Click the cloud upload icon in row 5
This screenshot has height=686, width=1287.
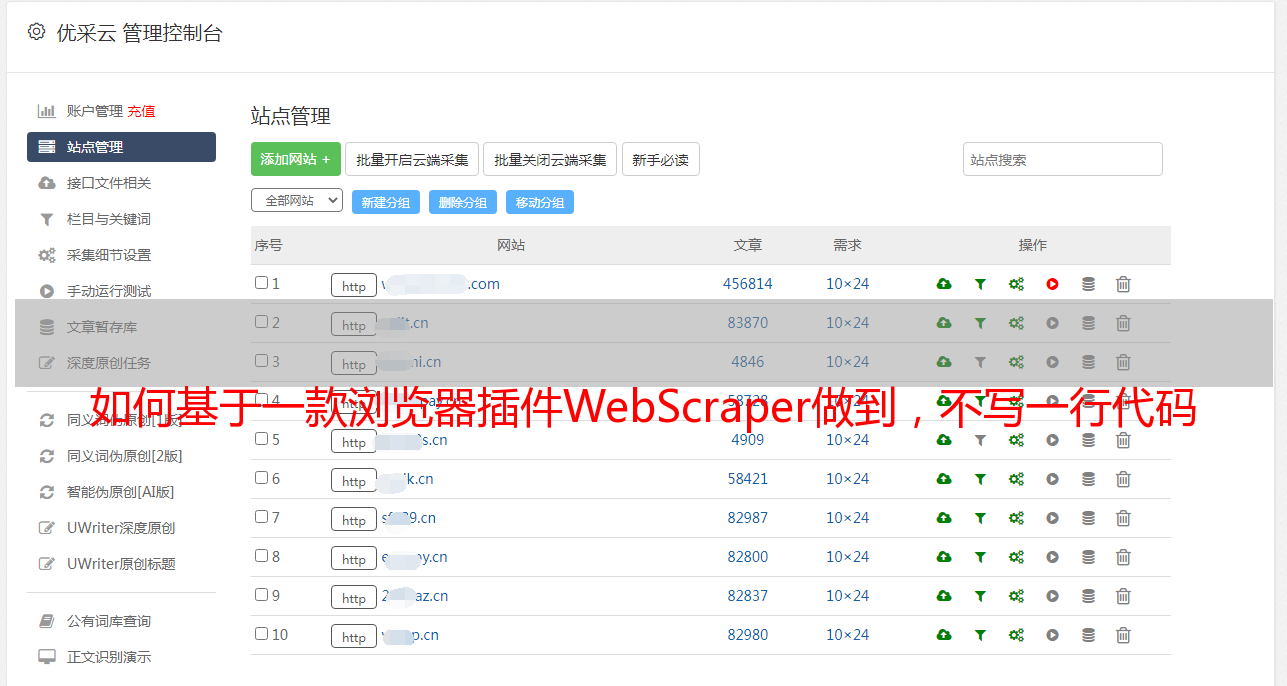coord(944,440)
